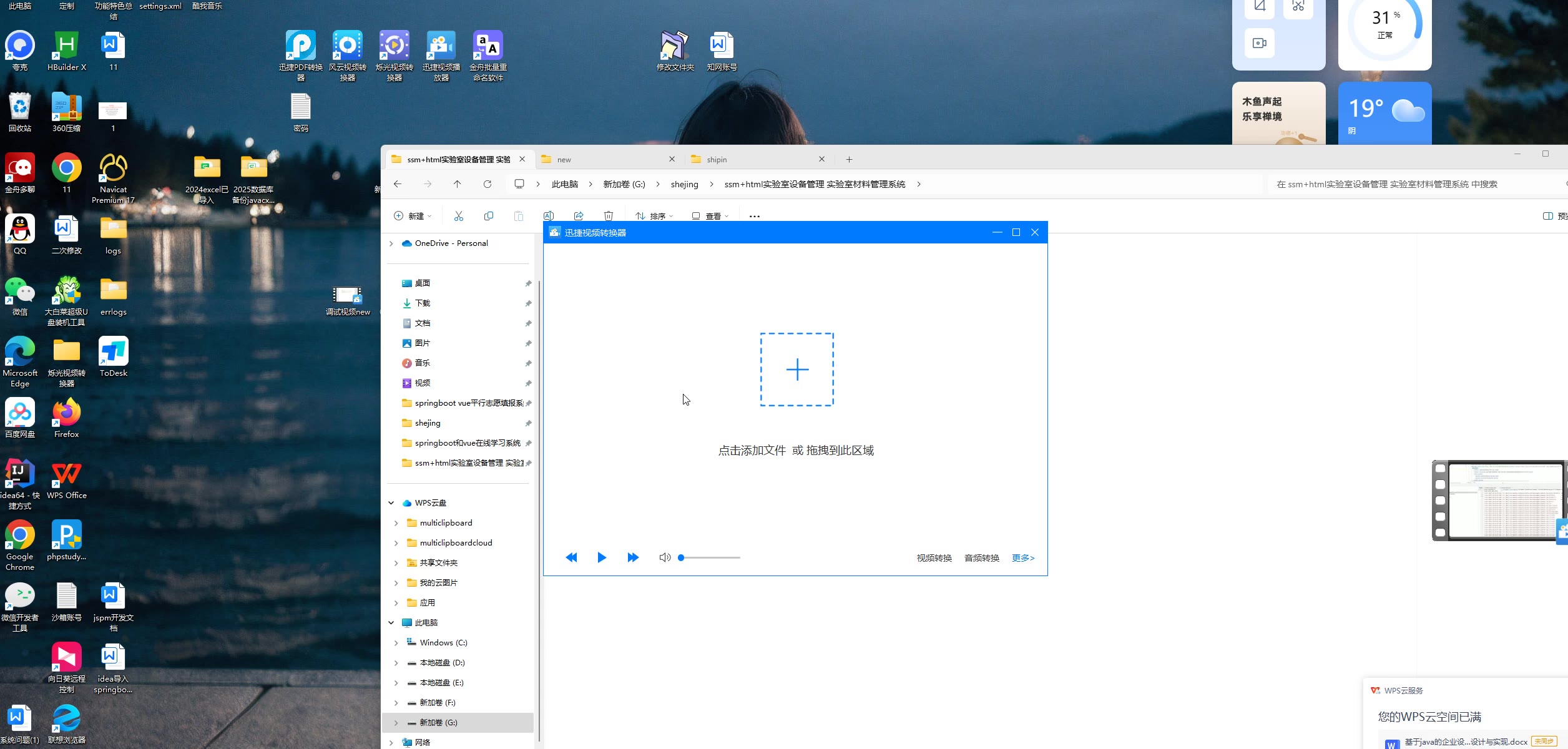Click 更多> link in player
The image size is (1568, 749).
(1022, 558)
